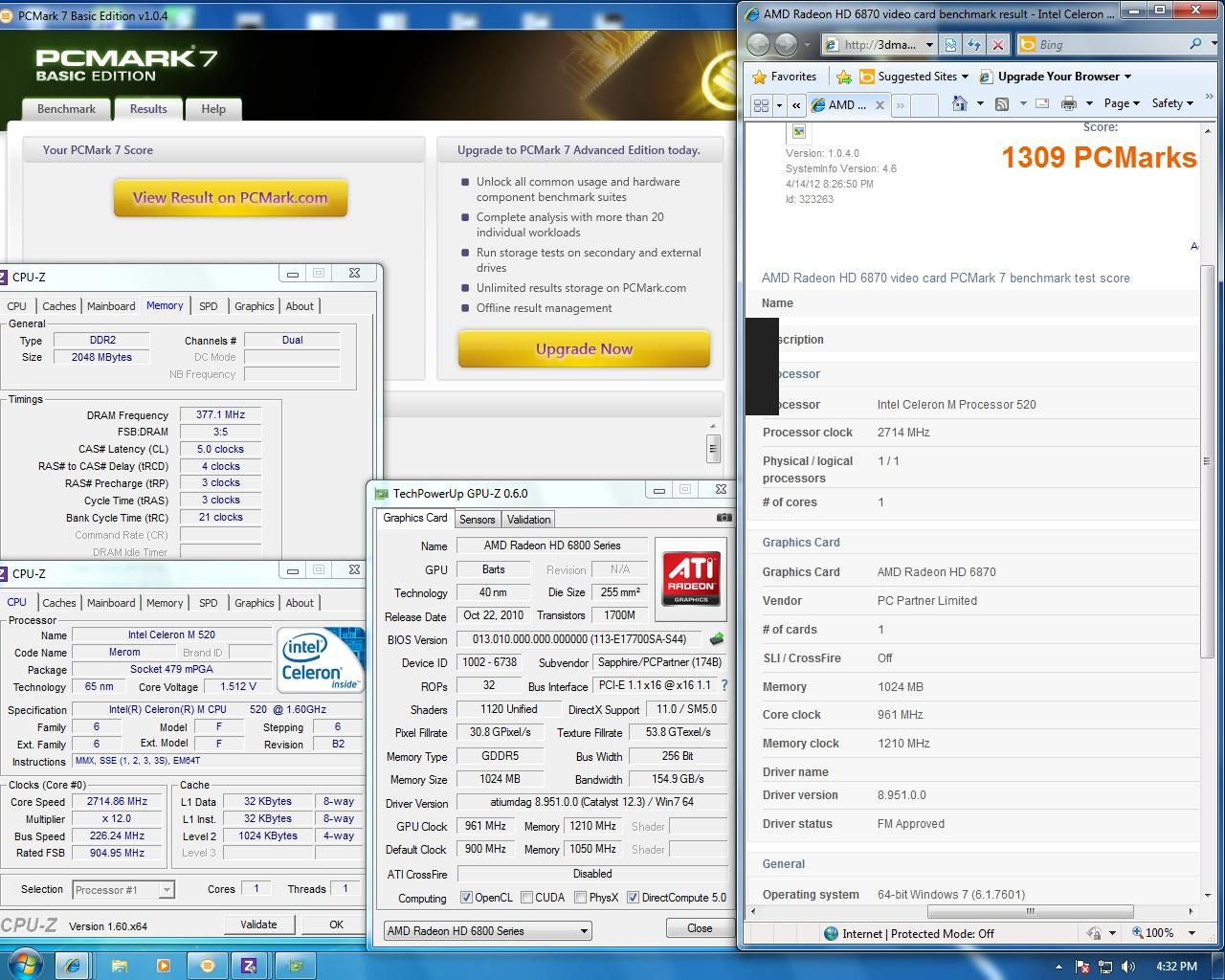1225x980 pixels.
Task: Click the Action Center flag tray icon
Action: (1082, 966)
